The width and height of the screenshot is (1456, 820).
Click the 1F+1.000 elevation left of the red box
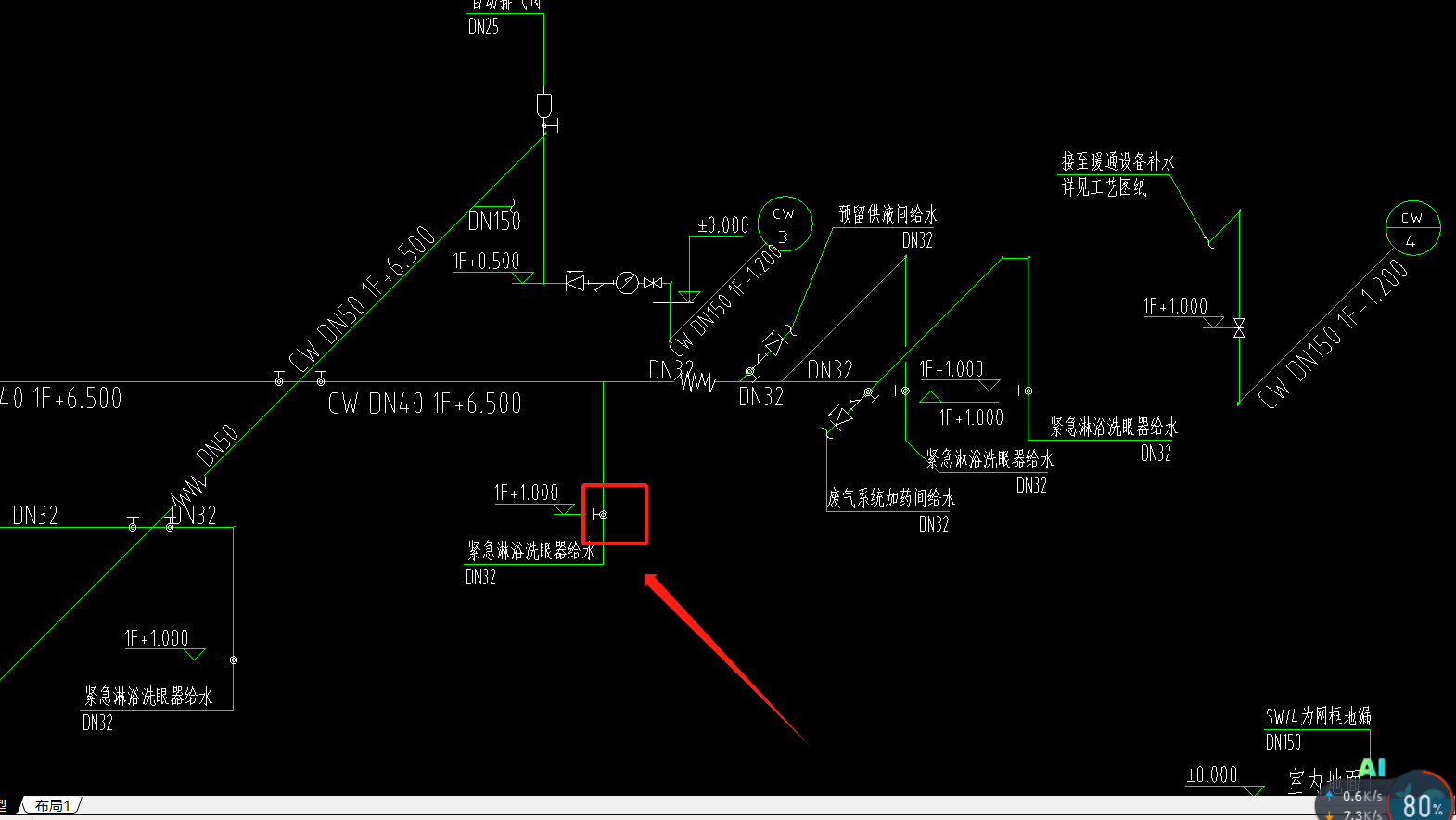[x=526, y=493]
